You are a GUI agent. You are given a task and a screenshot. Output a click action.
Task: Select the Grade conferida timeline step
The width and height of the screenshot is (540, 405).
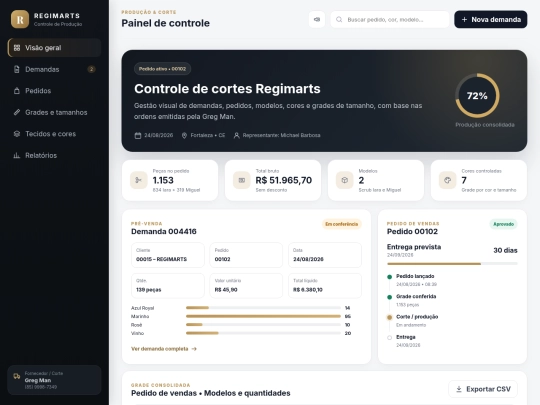pos(415,300)
